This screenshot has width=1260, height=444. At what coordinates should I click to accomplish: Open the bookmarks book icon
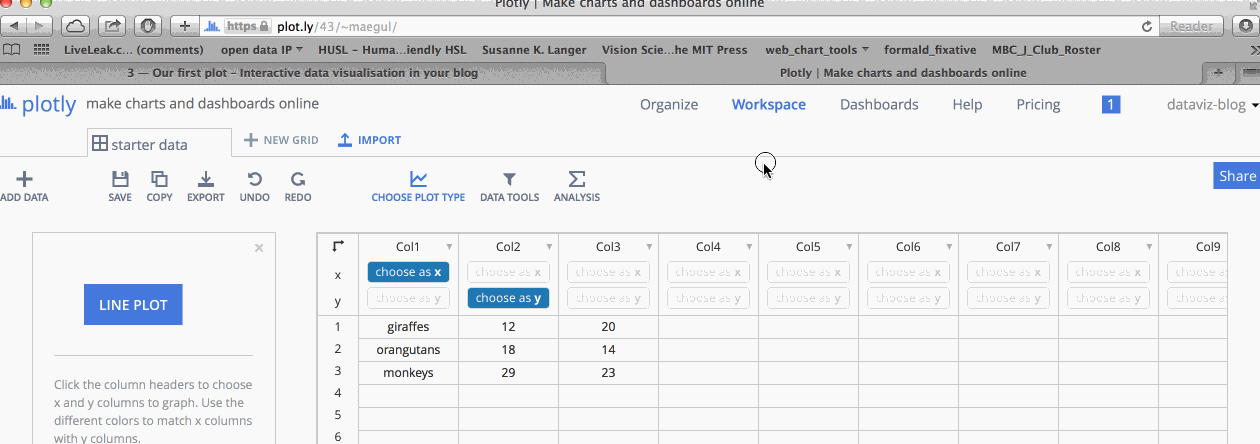[x=13, y=49]
